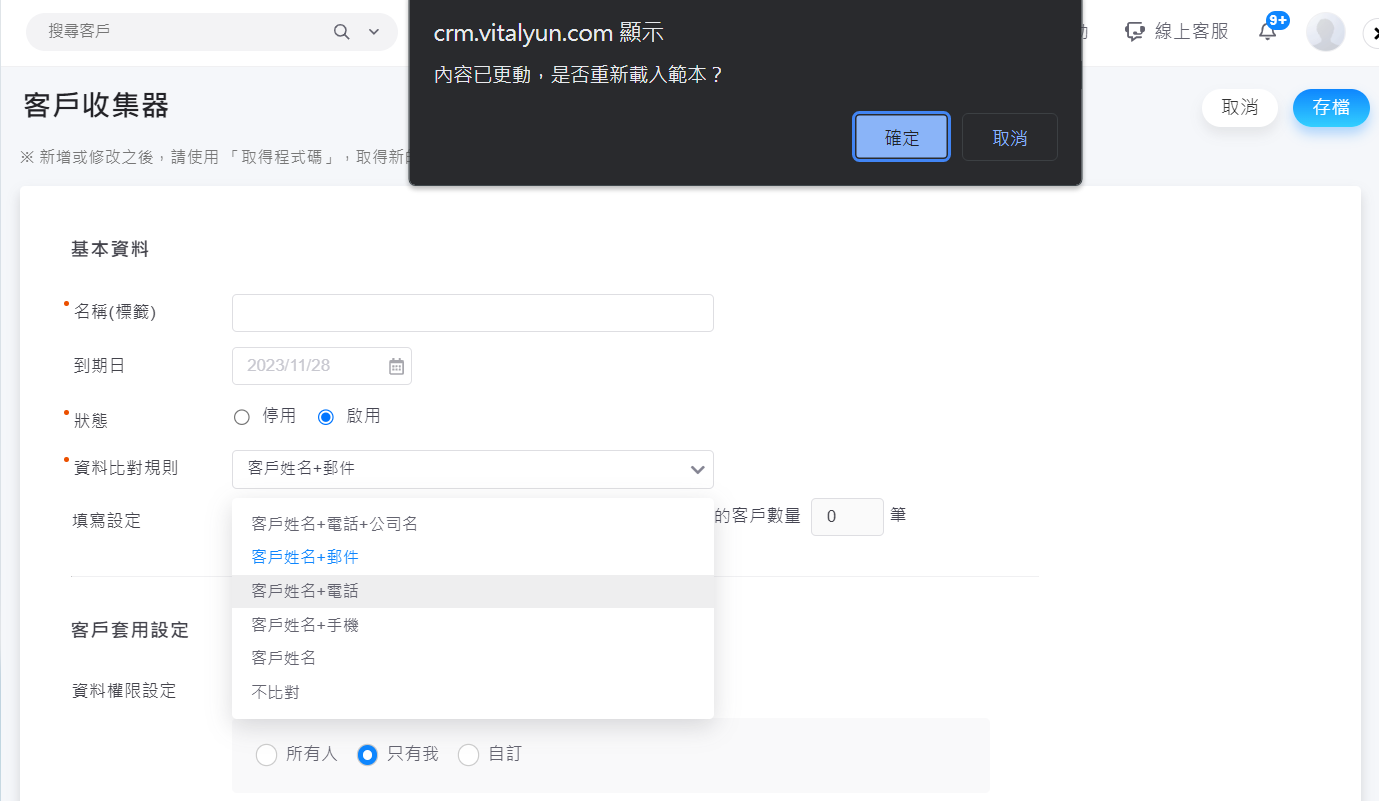Open the notification bell icon
The image size is (1379, 801).
pos(1267,31)
